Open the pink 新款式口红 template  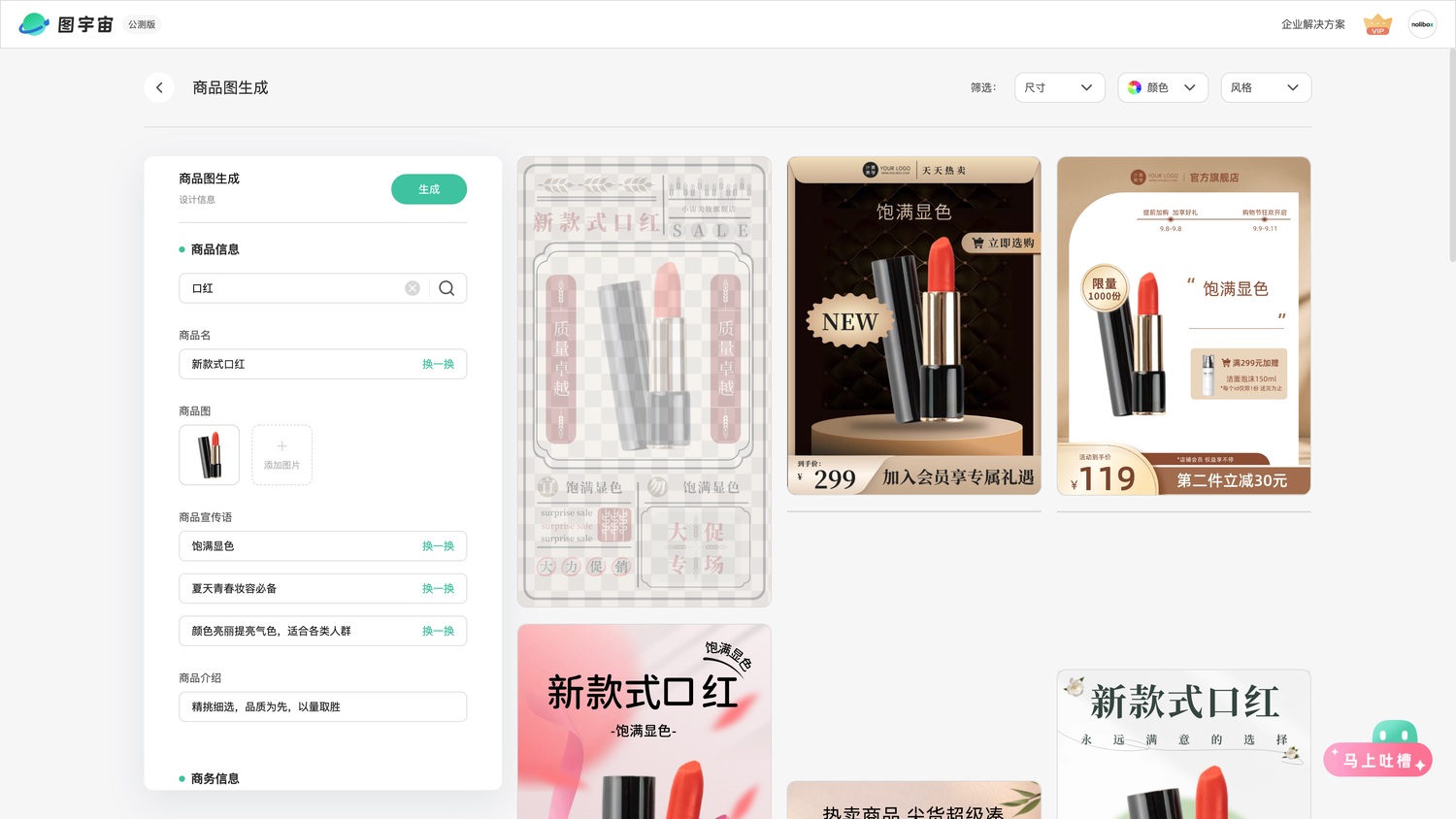(x=645, y=721)
